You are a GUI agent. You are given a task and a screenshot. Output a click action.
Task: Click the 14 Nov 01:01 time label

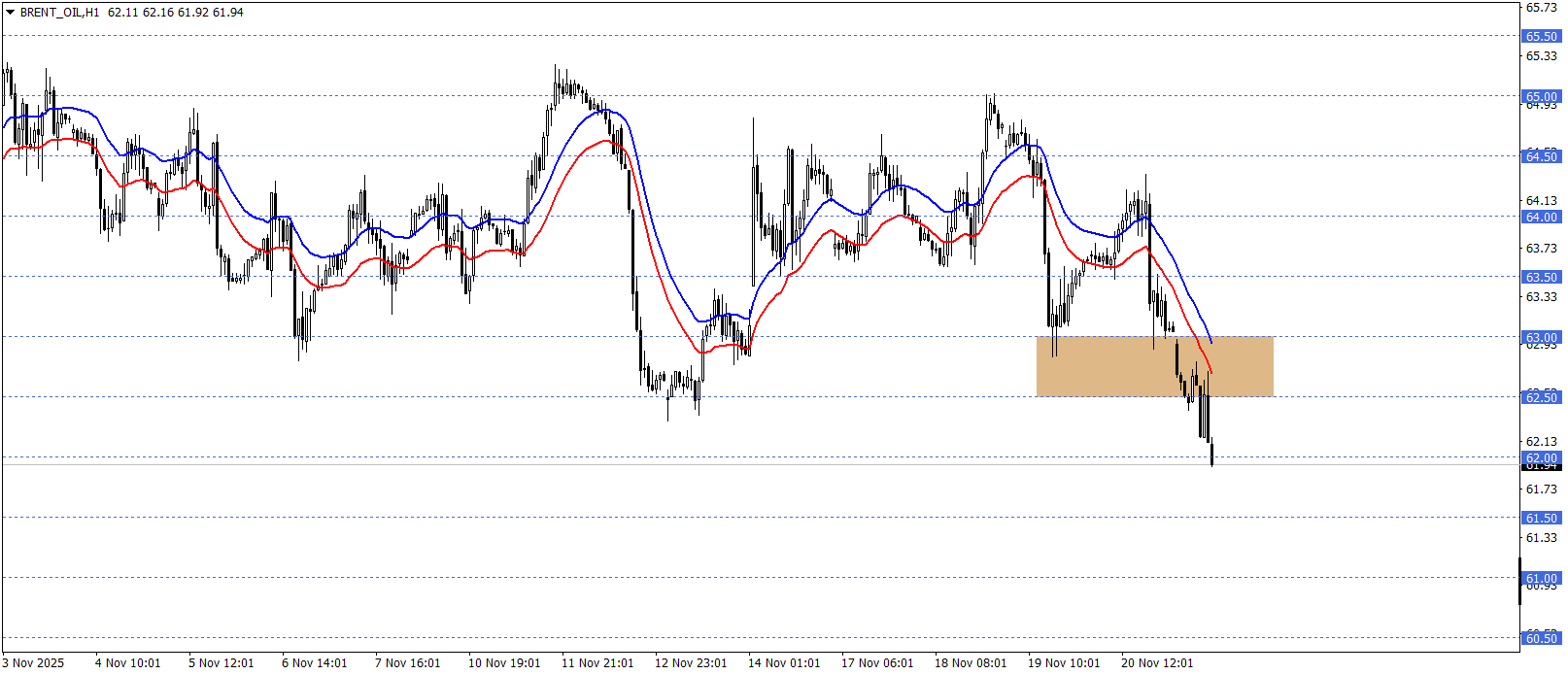[784, 663]
